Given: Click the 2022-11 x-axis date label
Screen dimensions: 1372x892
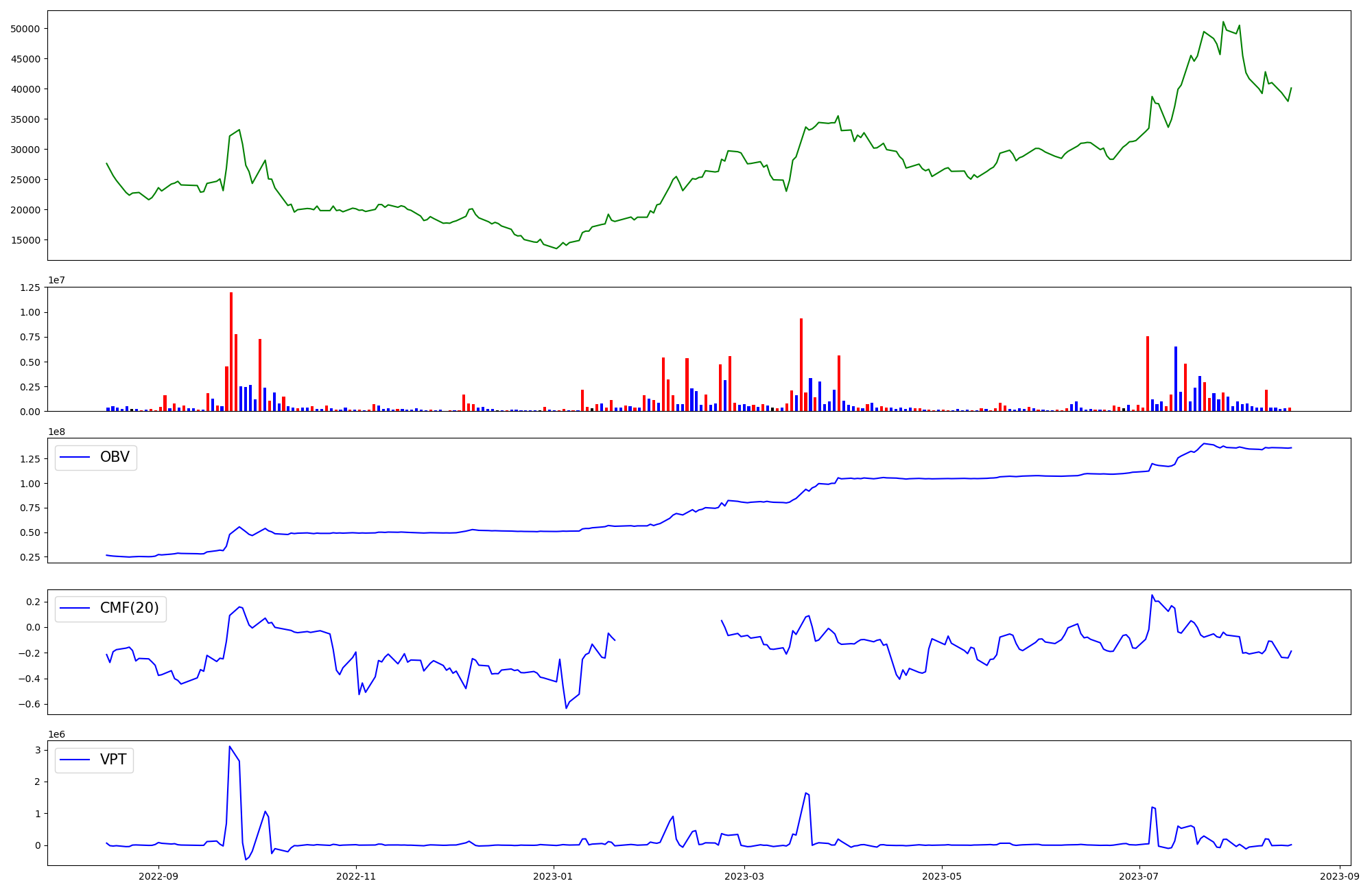Looking at the screenshot, I should pyautogui.click(x=356, y=876).
